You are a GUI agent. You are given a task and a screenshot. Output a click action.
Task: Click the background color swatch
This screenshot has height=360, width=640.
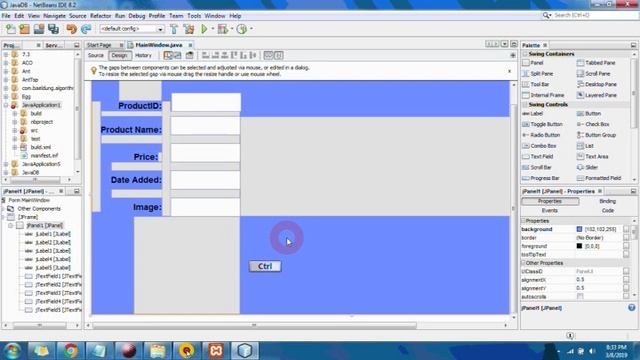coord(579,229)
